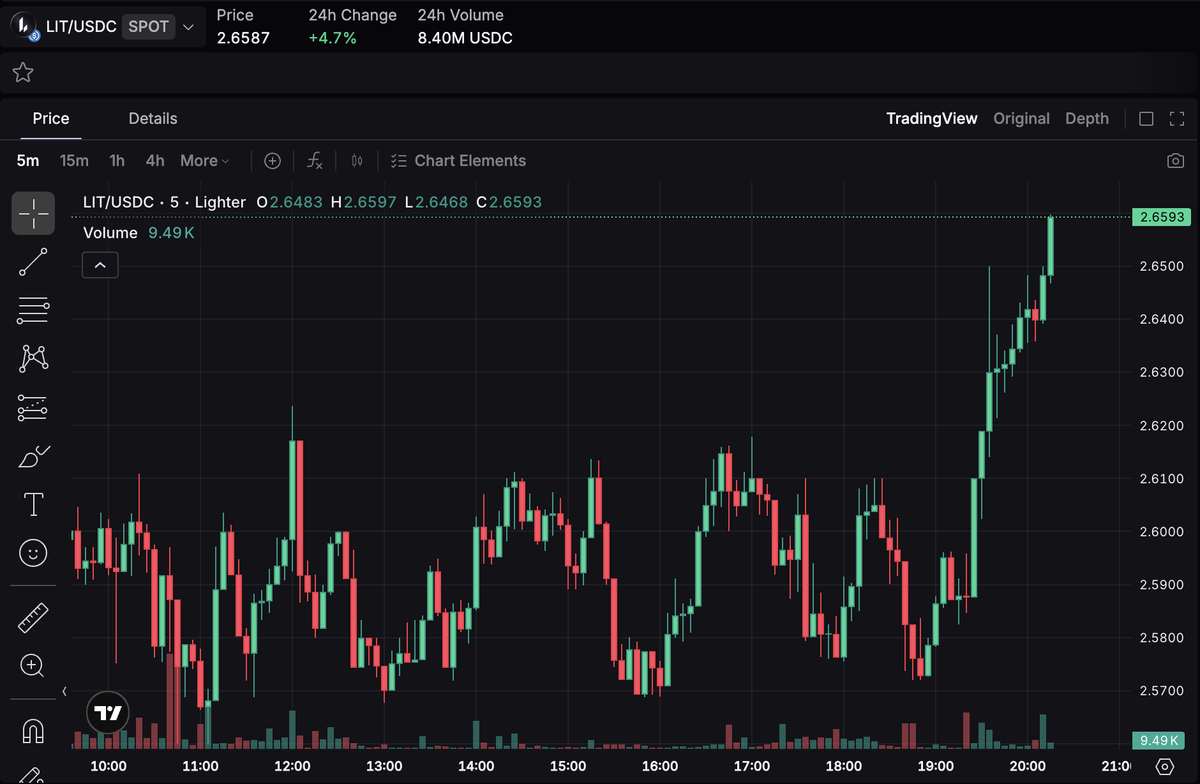Open Chart Elements menu
Image resolution: width=1200 pixels, height=784 pixels.
pyautogui.click(x=458, y=161)
